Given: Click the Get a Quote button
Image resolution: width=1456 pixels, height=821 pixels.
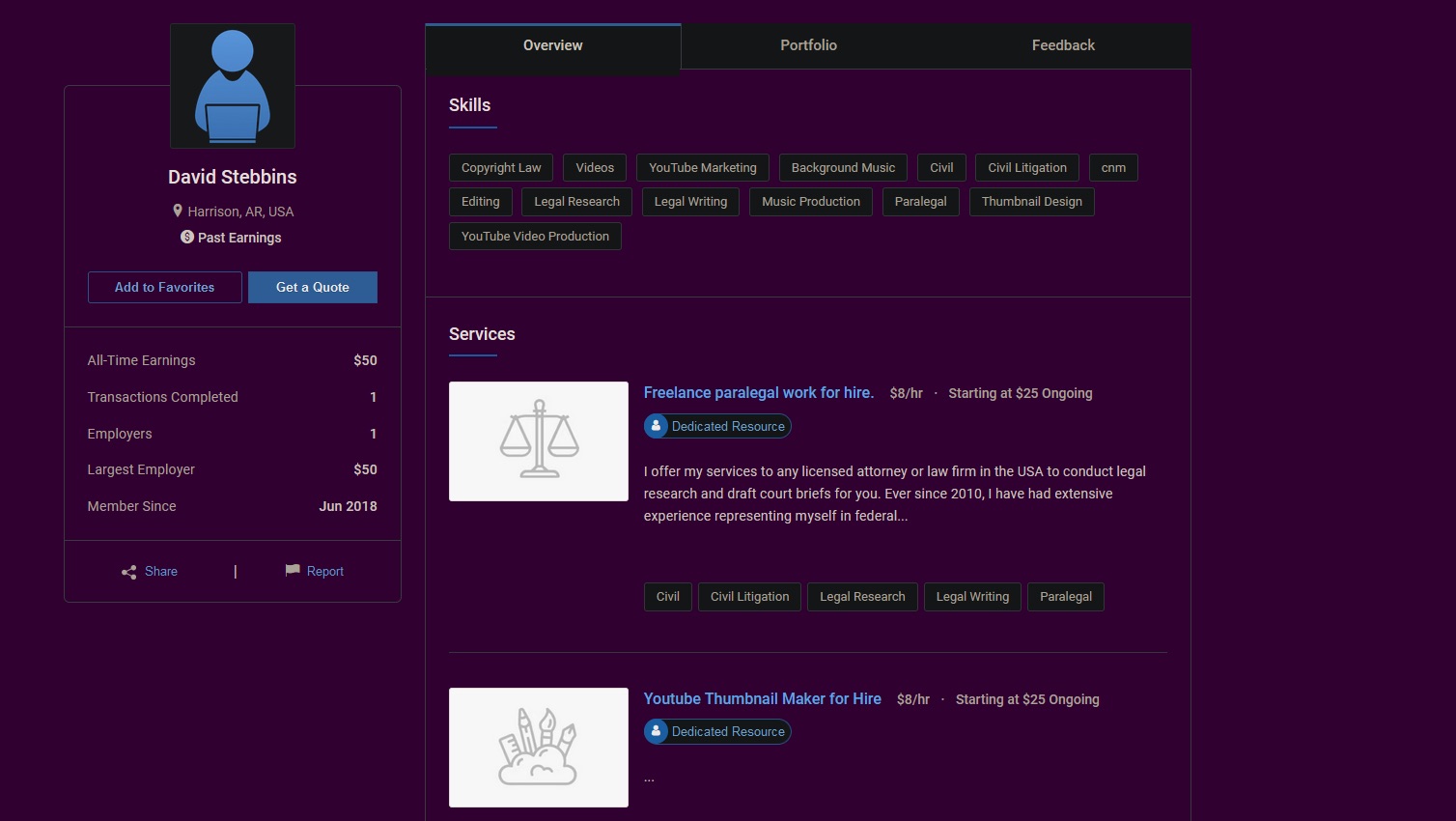Looking at the screenshot, I should (313, 287).
